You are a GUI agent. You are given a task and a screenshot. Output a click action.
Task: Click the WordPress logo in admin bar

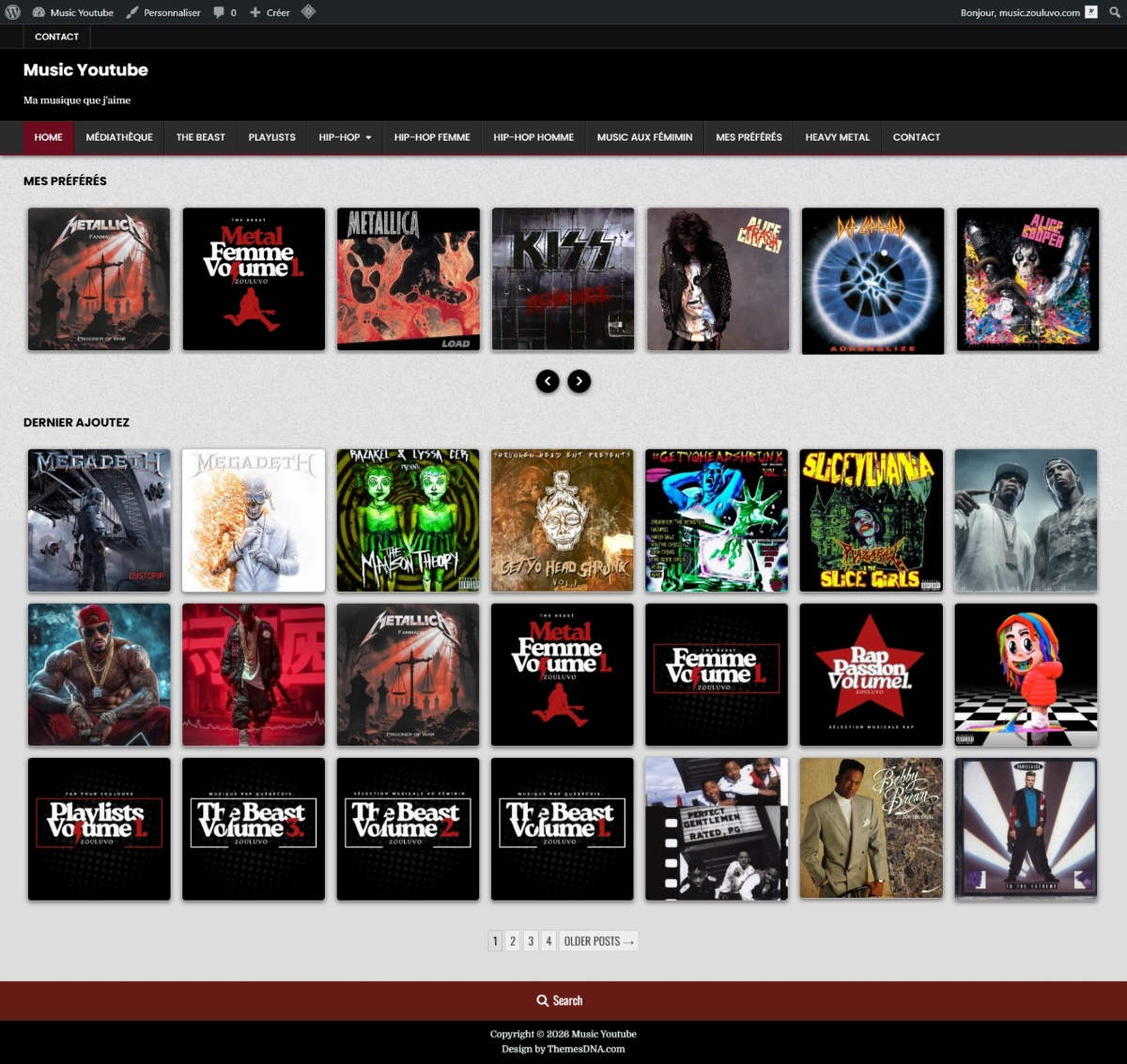(x=12, y=12)
